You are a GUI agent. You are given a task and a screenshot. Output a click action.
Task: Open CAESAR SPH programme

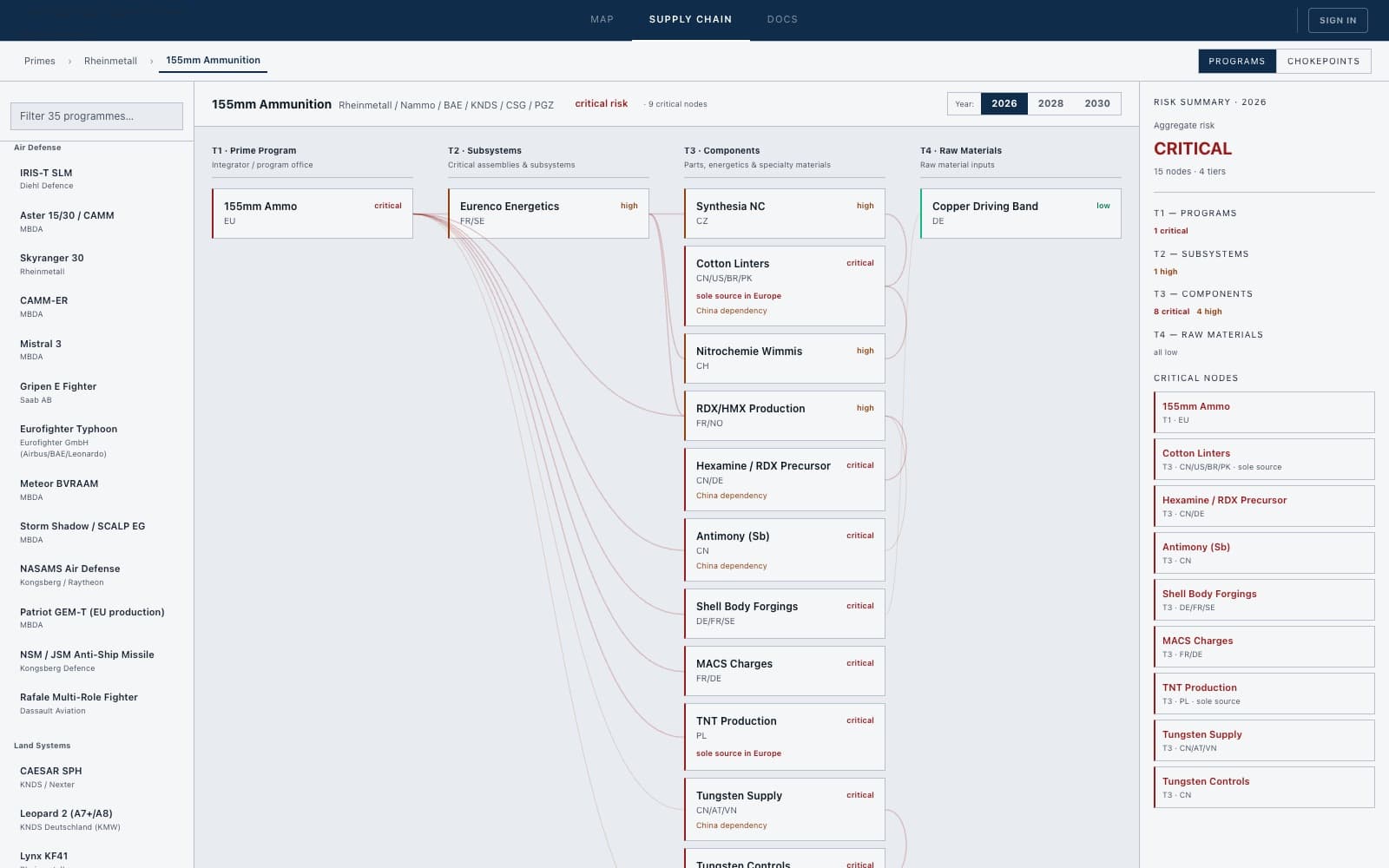click(96, 777)
